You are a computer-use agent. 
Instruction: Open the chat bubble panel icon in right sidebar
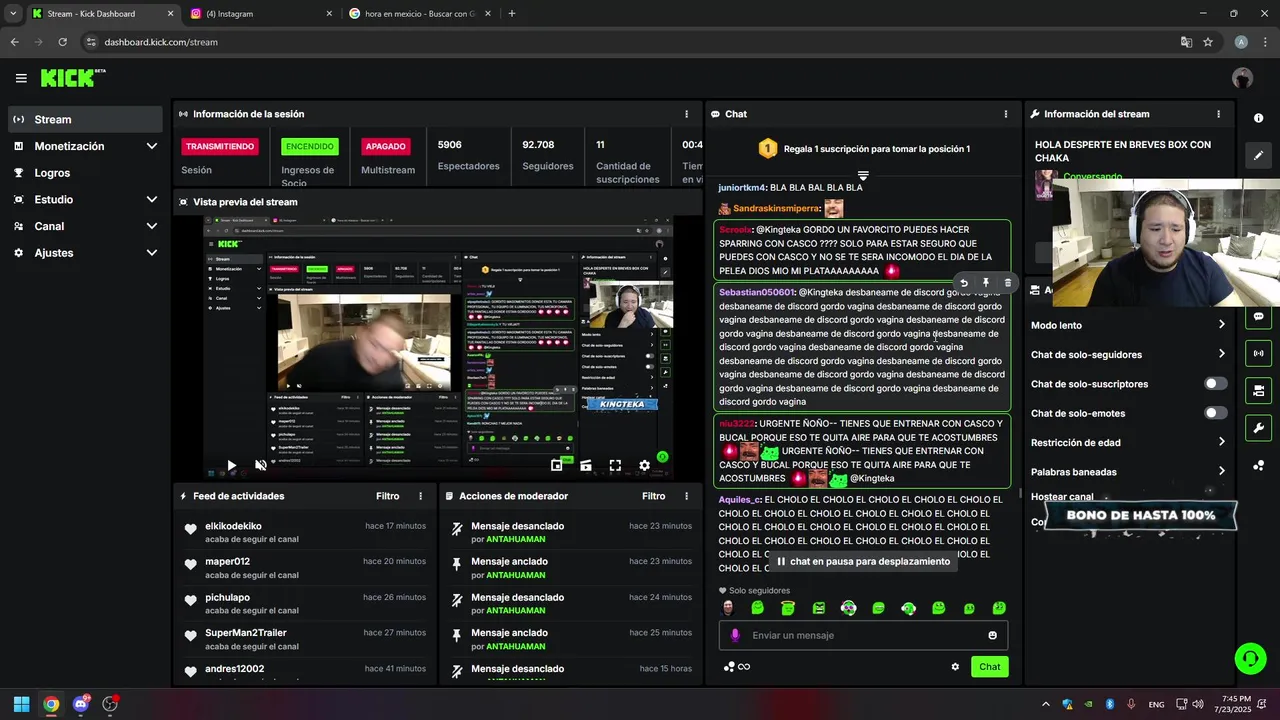tap(1258, 317)
